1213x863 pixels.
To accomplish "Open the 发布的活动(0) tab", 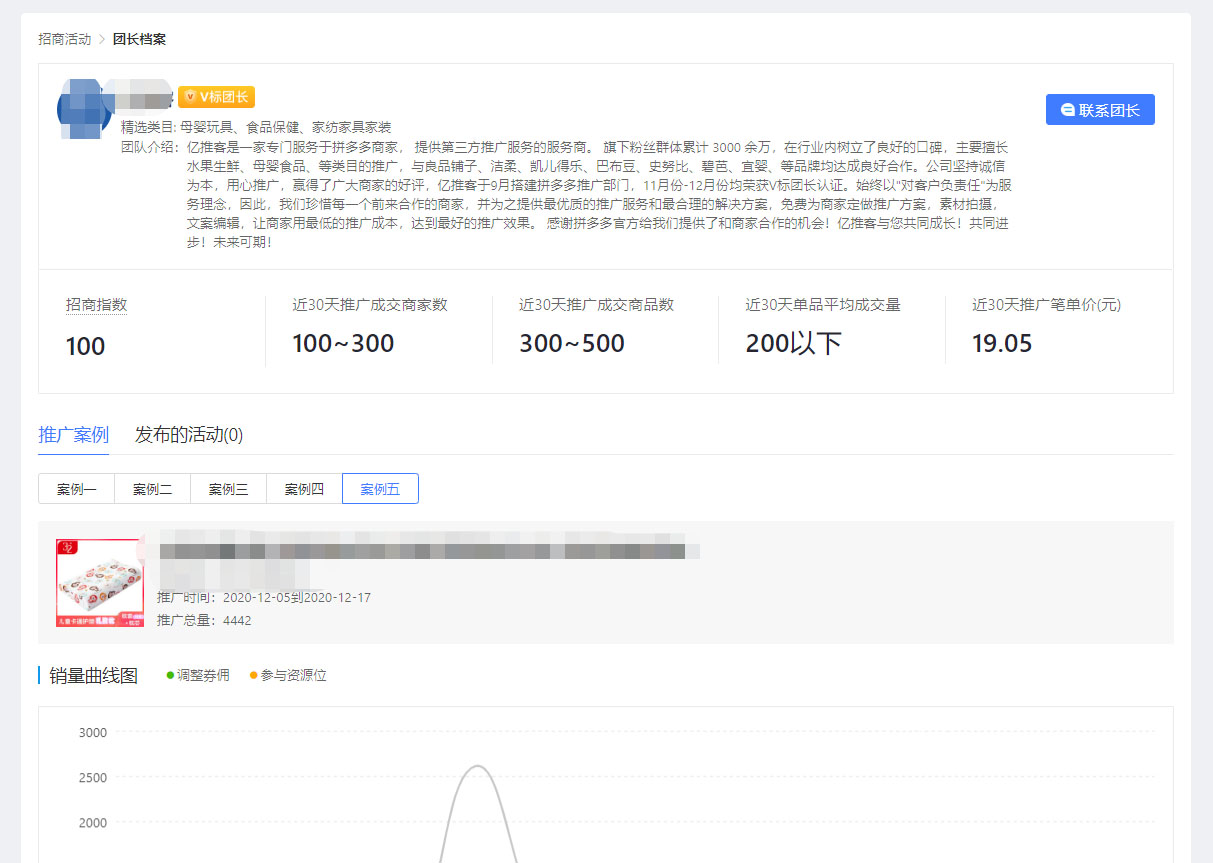I will click(x=189, y=435).
